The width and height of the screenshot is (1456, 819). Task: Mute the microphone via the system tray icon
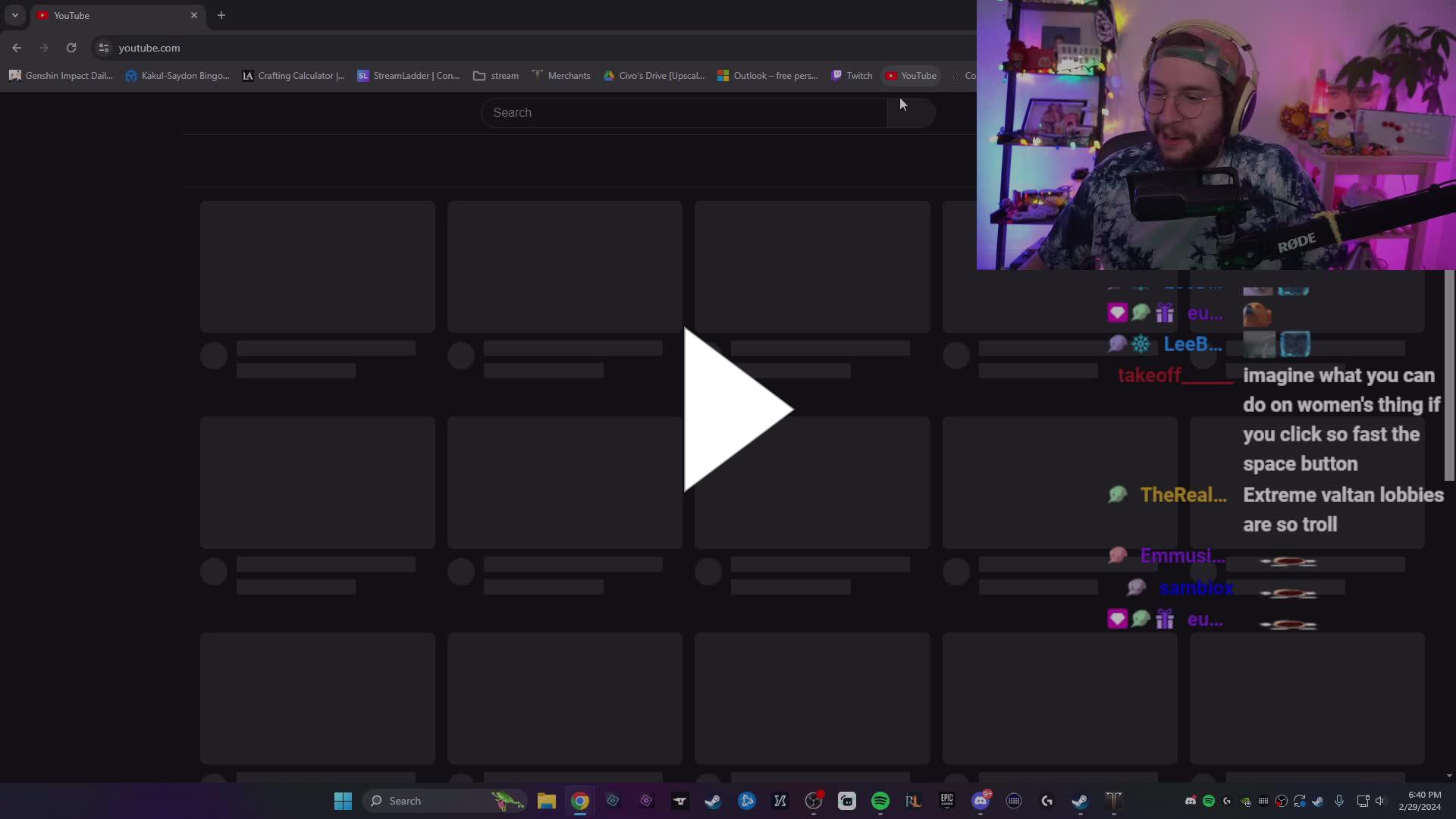[x=1339, y=802]
